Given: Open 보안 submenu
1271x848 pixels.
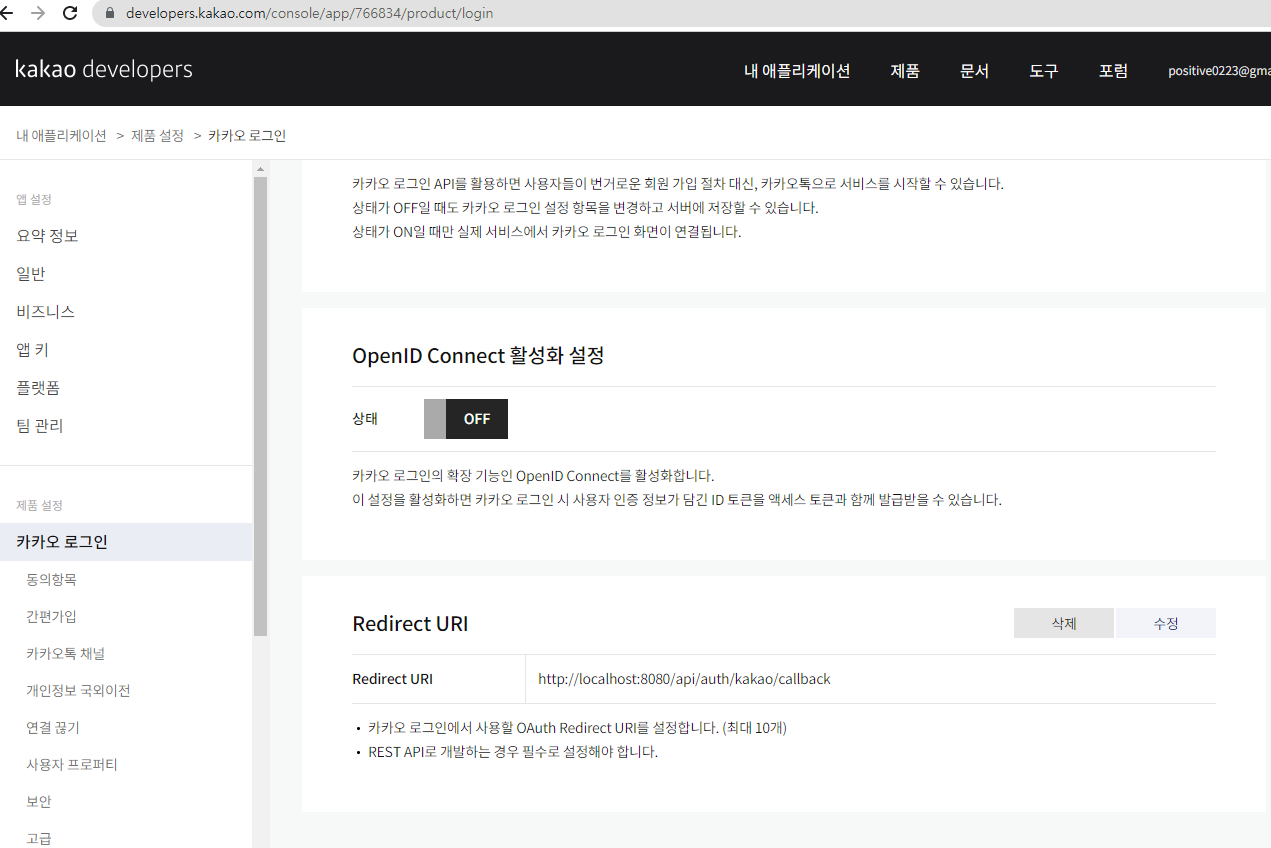Looking at the screenshot, I should coord(39,801).
